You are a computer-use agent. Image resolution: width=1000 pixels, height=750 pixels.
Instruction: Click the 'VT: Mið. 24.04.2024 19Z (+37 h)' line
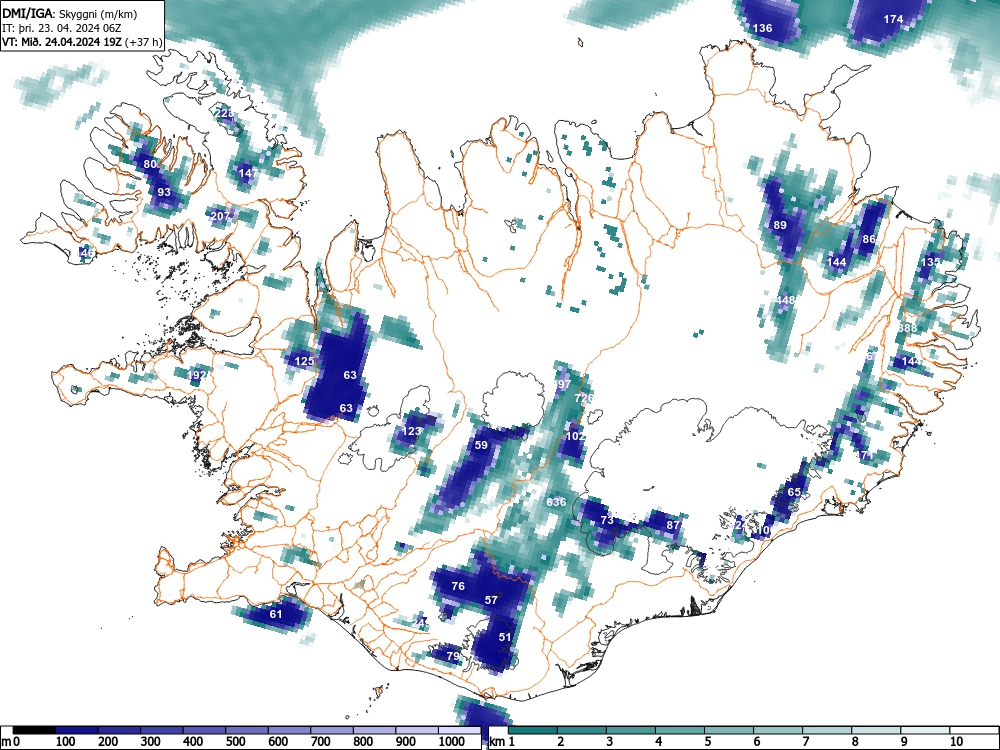pos(82,42)
